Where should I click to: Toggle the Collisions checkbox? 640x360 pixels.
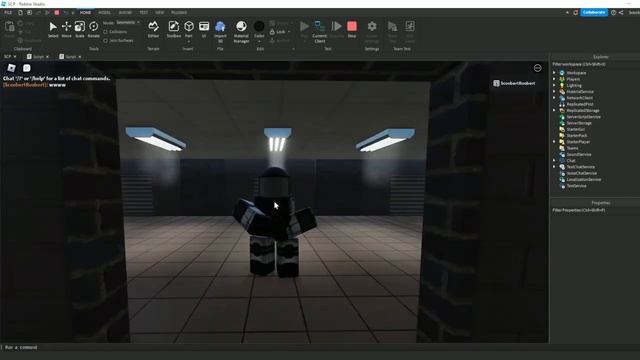[x=105, y=32]
